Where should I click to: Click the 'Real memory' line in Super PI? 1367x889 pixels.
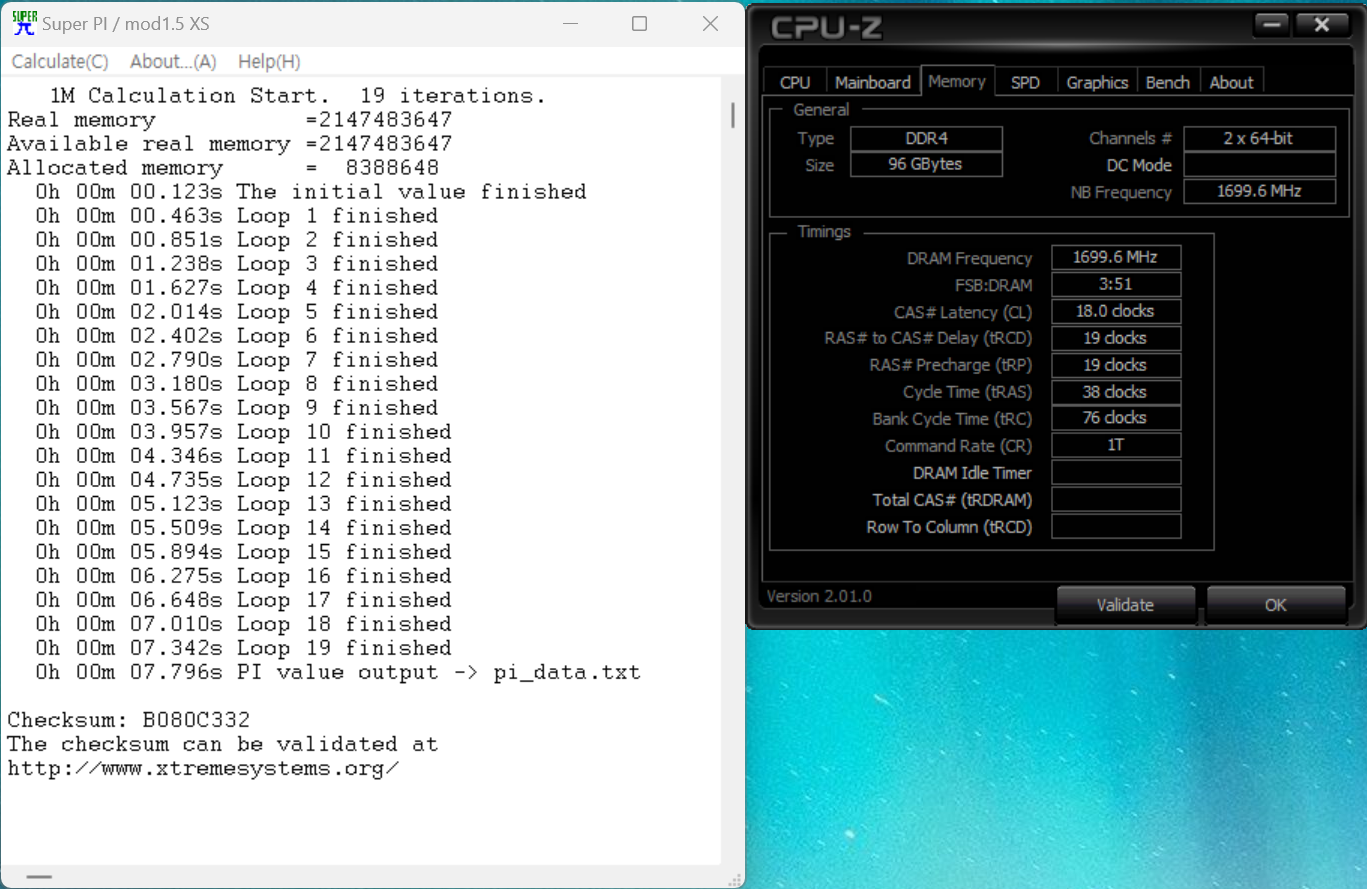[x=230, y=120]
